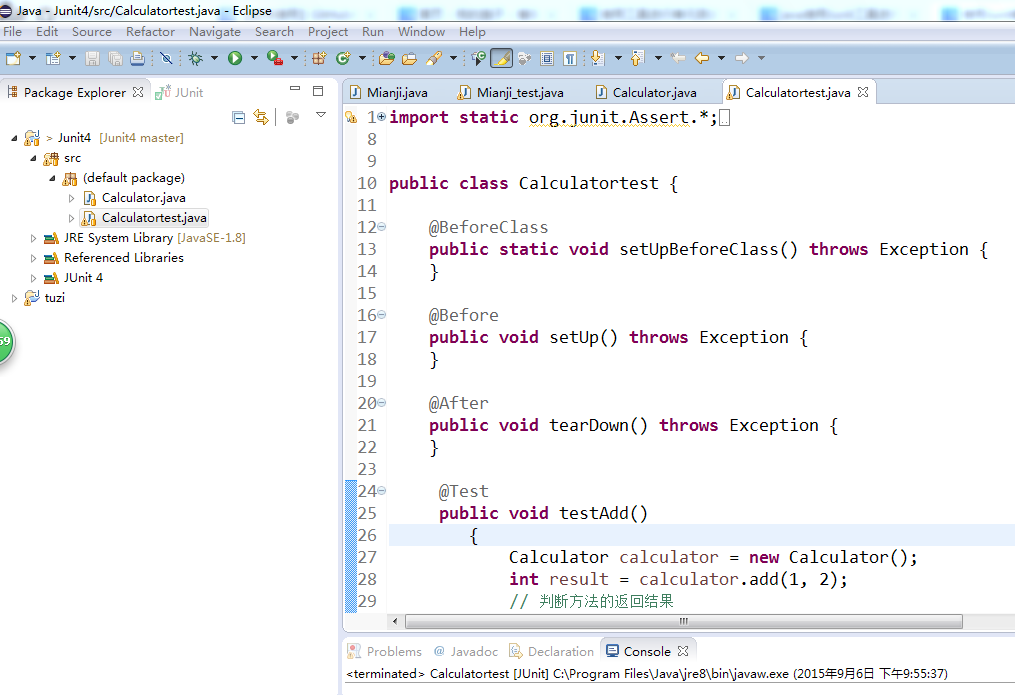Viewport: 1015px width, 695px height.
Task: Minimize the Package Explorer panel
Action: click(295, 88)
